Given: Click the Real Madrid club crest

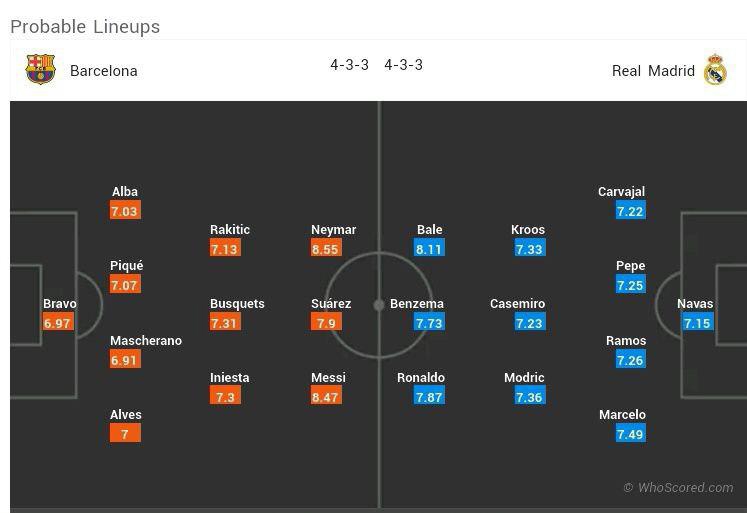Looking at the screenshot, I should pyautogui.click(x=715, y=70).
